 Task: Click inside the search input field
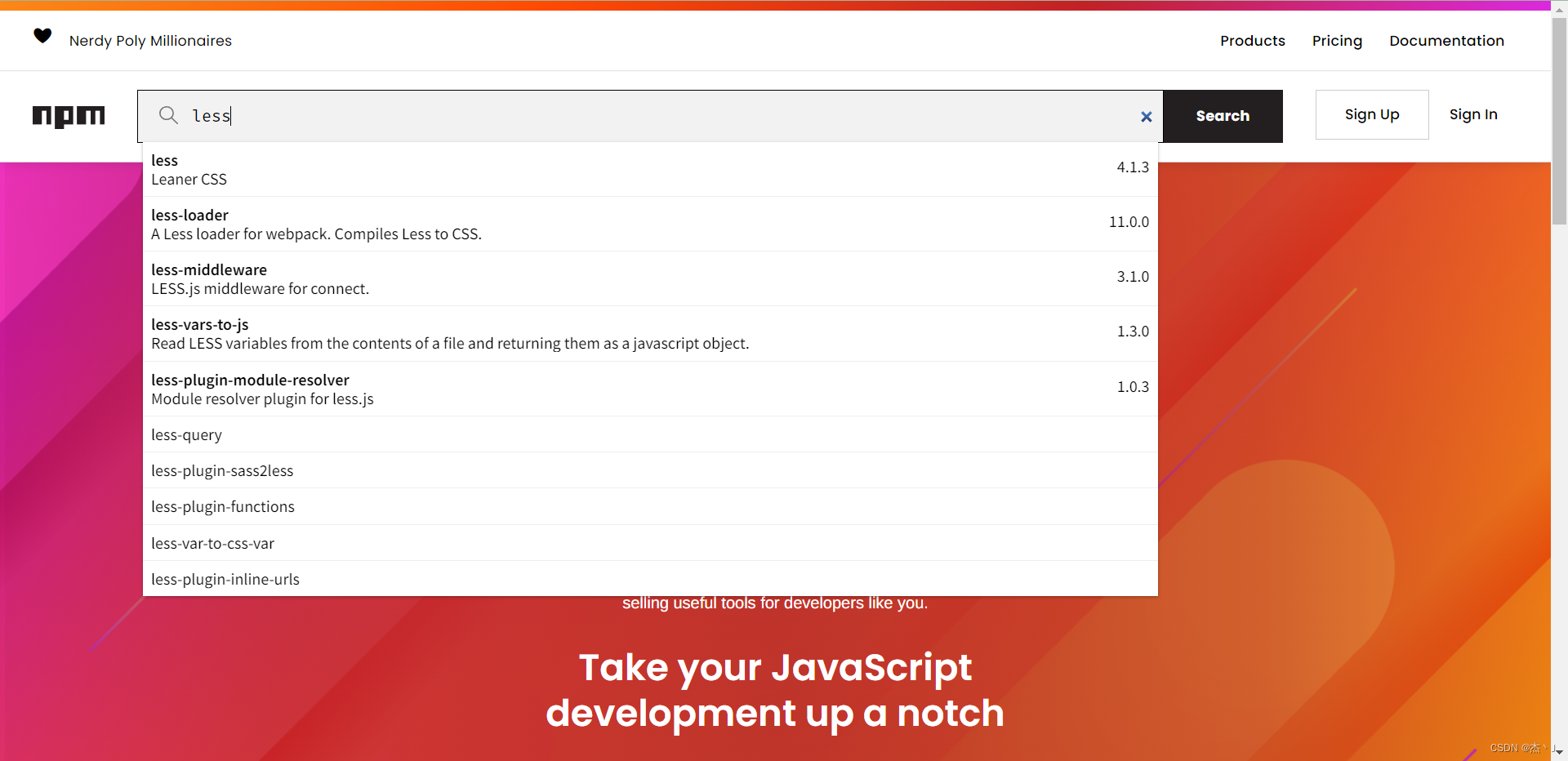[x=572, y=115]
